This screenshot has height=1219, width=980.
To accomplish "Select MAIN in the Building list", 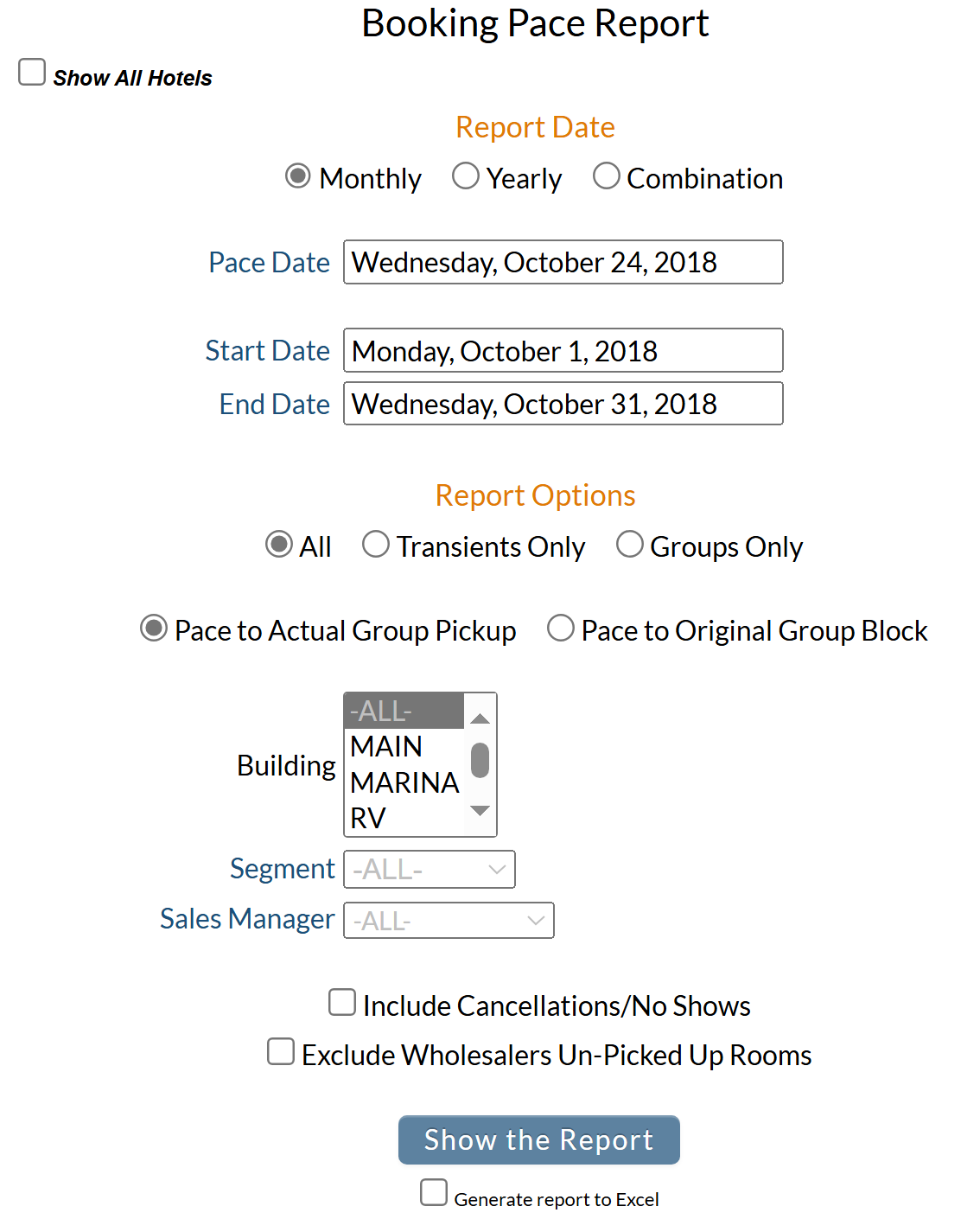I will click(x=385, y=746).
